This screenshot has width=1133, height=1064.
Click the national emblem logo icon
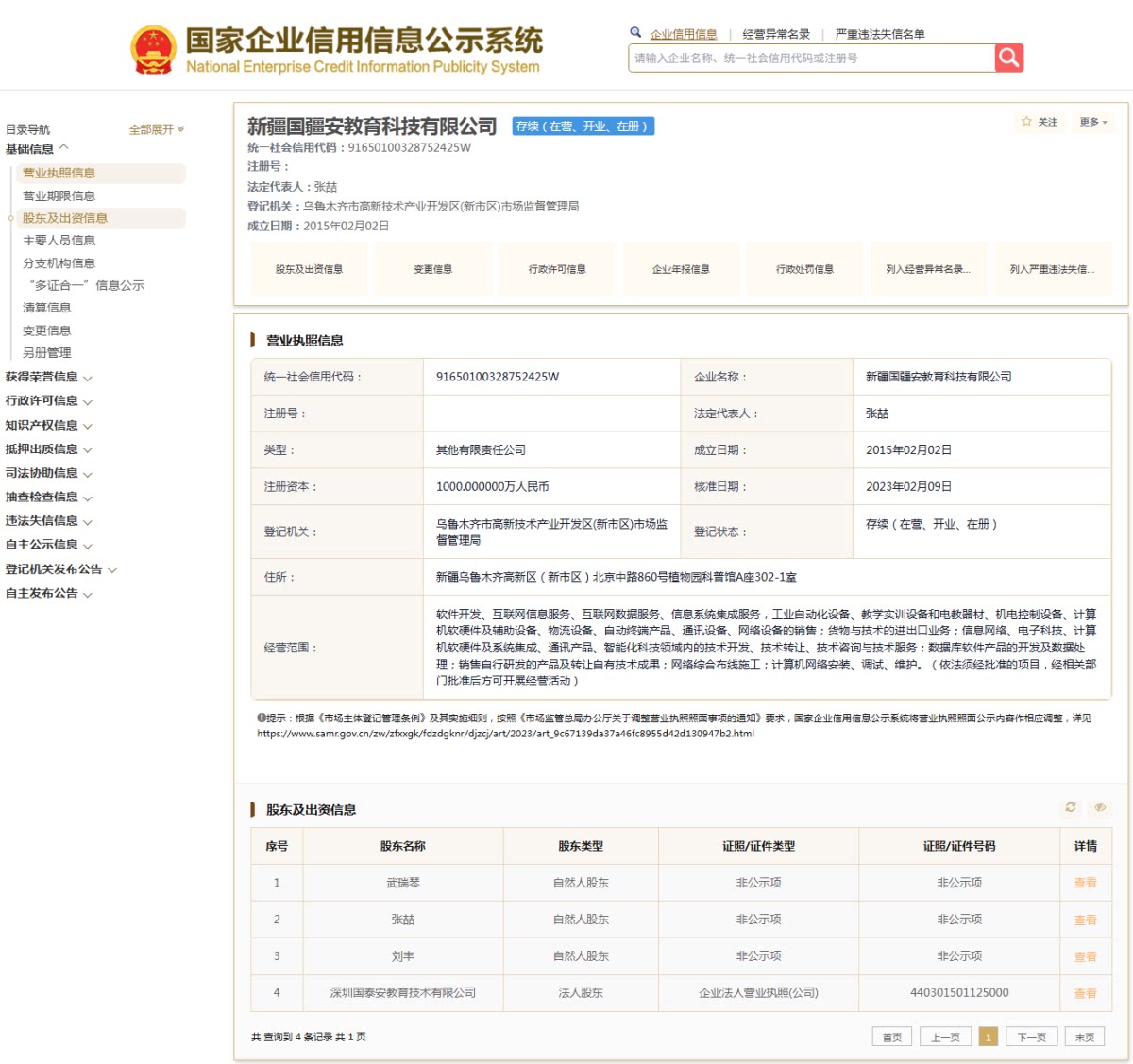(153, 50)
